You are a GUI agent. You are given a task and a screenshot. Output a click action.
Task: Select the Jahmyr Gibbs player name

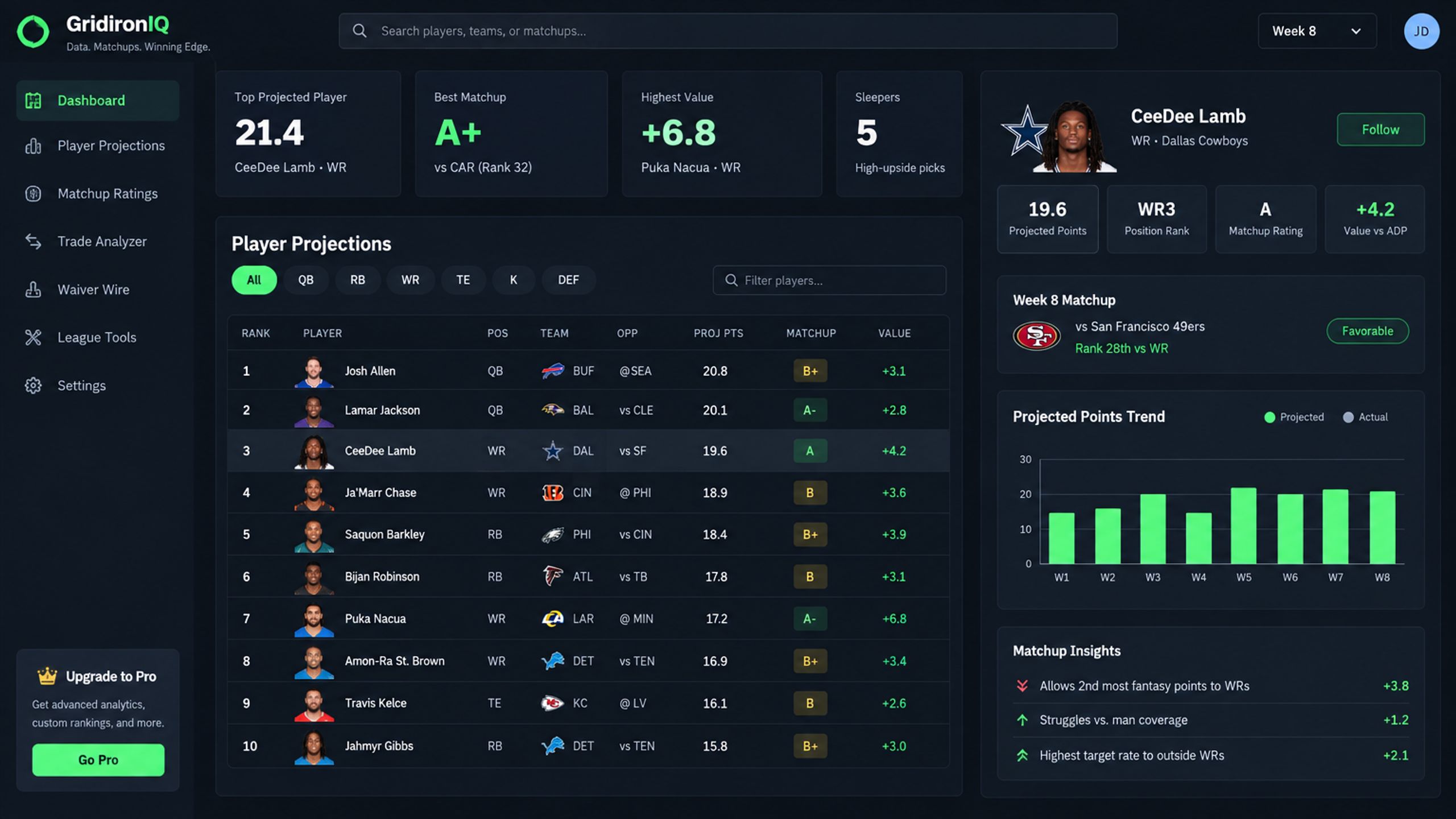coord(379,746)
